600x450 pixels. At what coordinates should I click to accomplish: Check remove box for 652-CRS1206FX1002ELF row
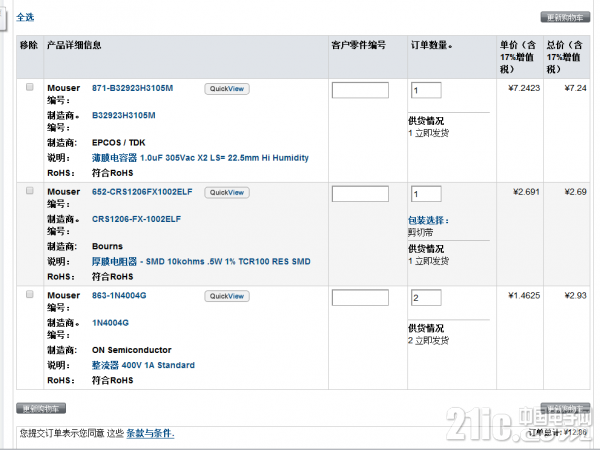(x=29, y=191)
